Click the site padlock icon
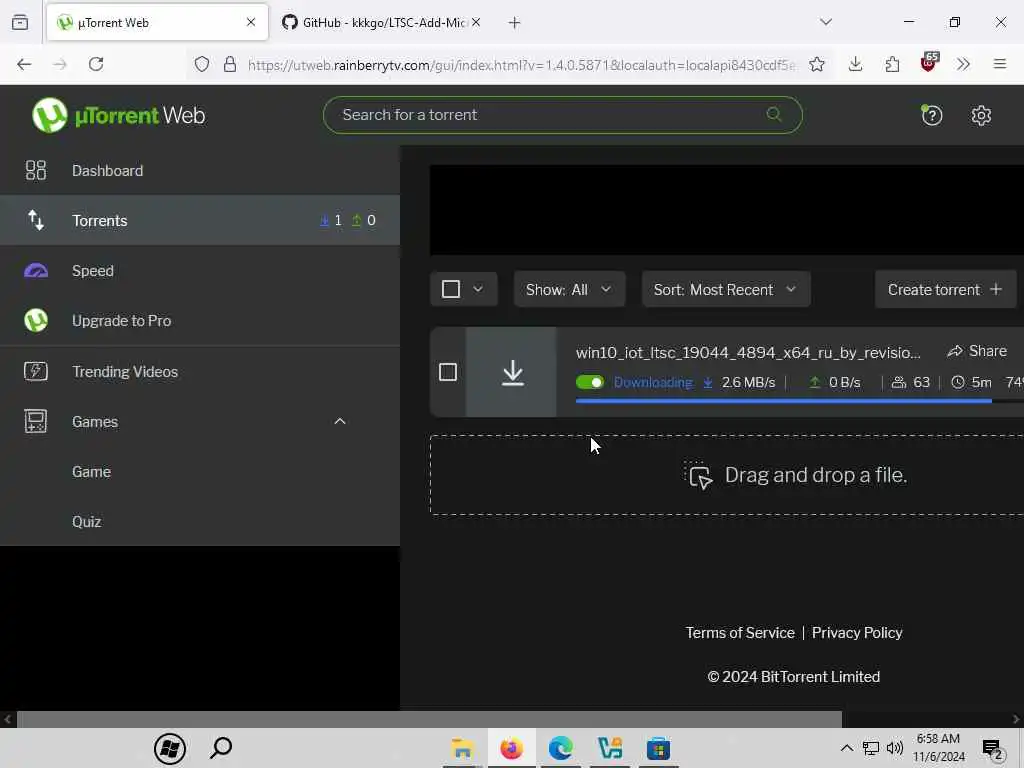The width and height of the screenshot is (1024, 768). click(230, 64)
